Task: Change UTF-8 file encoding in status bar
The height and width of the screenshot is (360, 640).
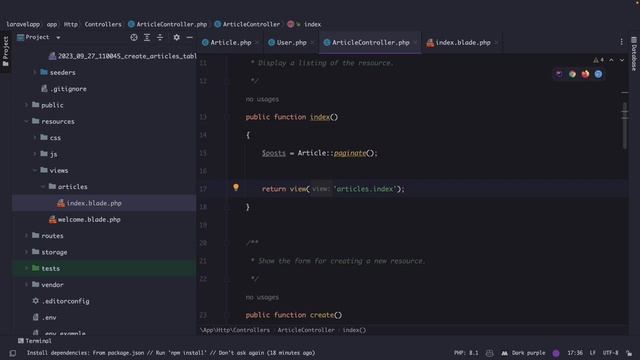Action: [x=610, y=353]
